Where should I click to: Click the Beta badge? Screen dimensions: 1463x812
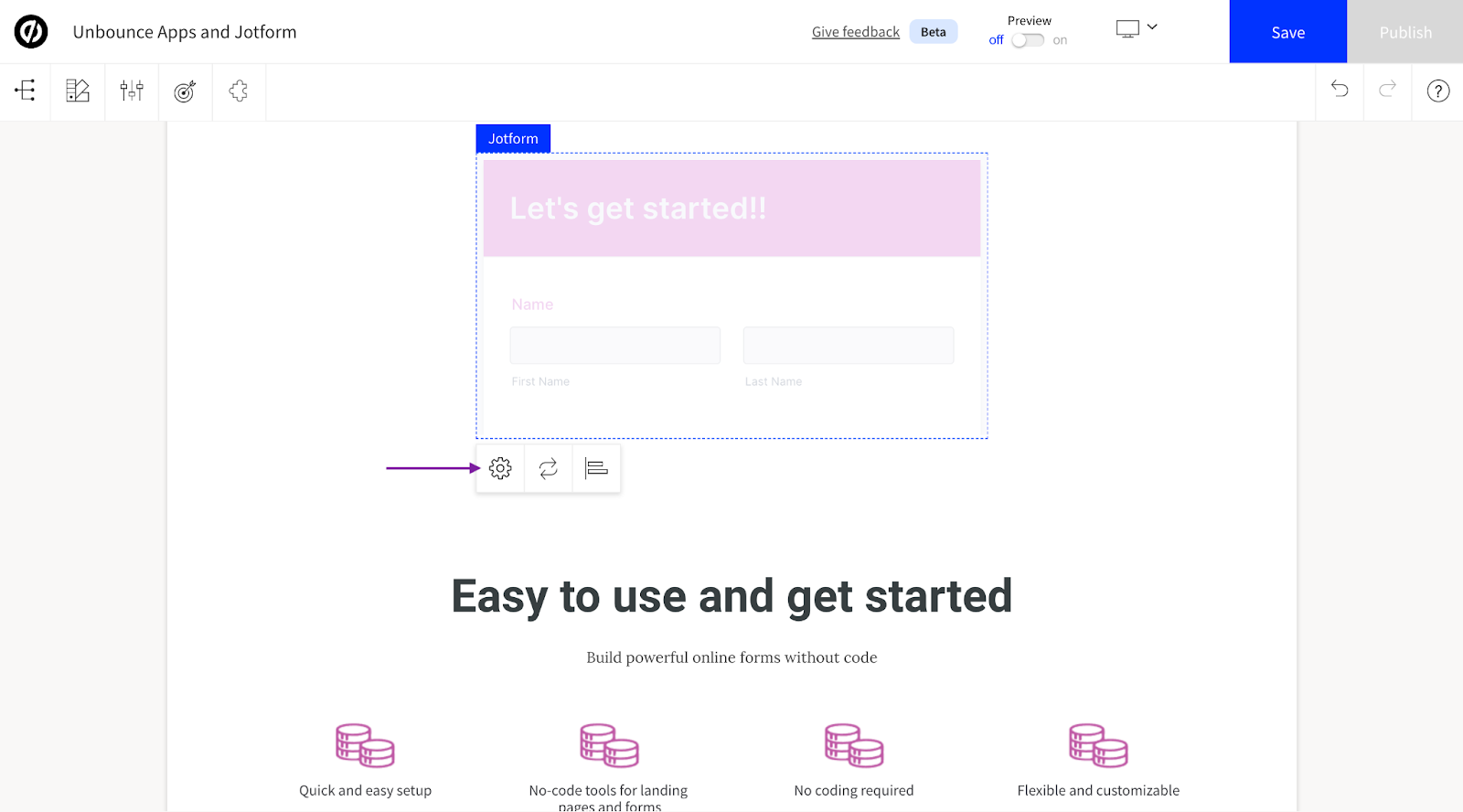[x=934, y=32]
